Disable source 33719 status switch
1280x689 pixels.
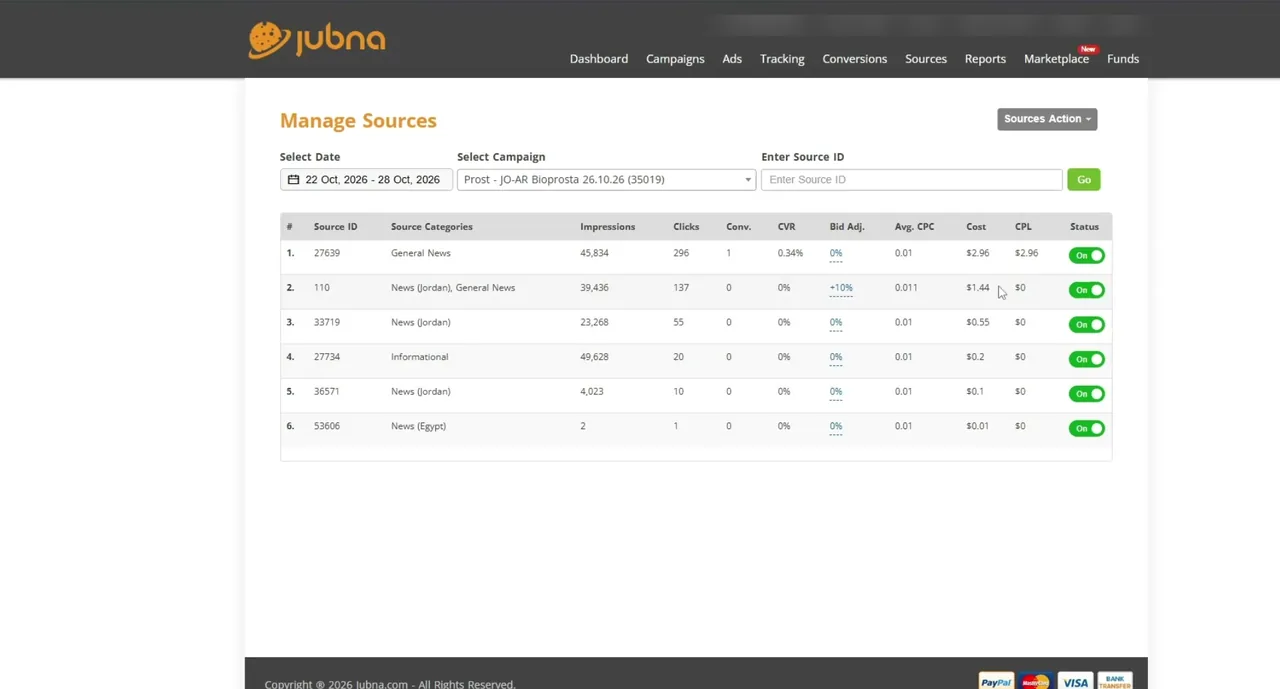coord(1086,325)
